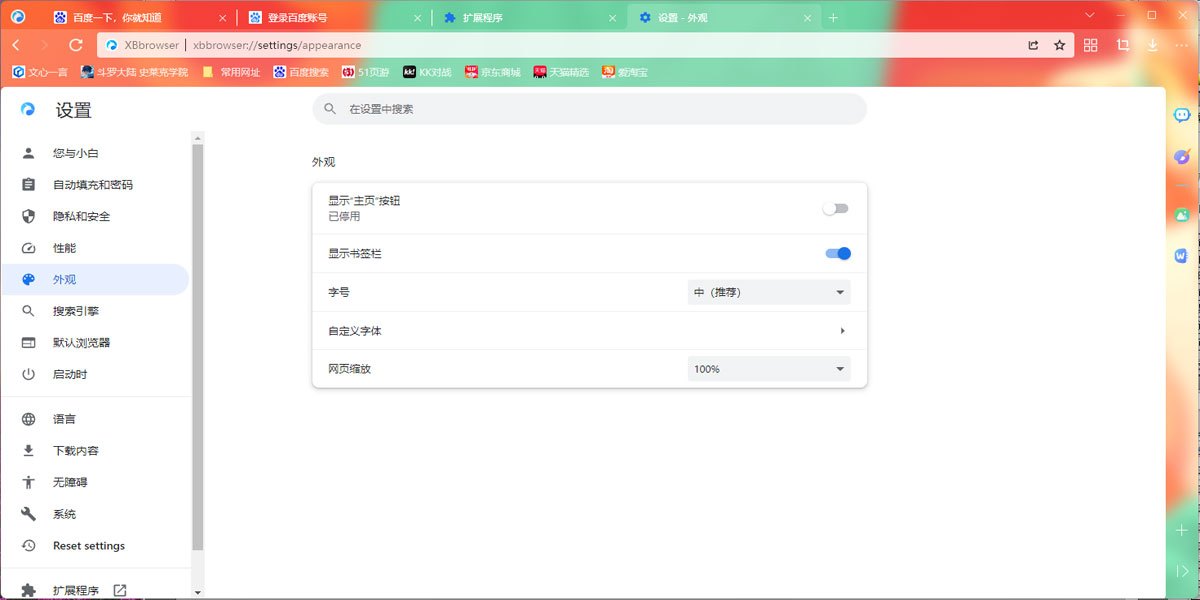Click the settings search box
1200x600 pixels.
[589, 110]
